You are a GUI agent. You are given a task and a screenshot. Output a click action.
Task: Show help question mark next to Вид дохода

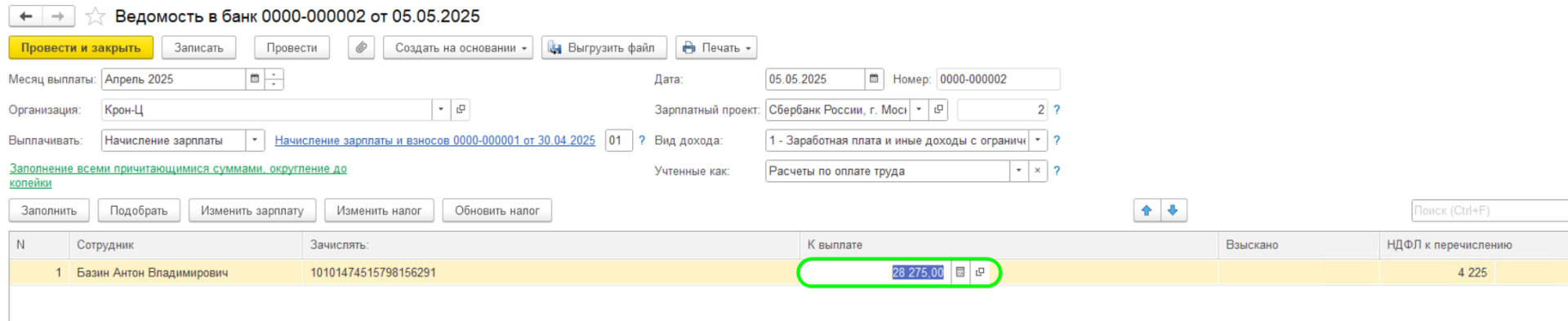[x=1057, y=140]
